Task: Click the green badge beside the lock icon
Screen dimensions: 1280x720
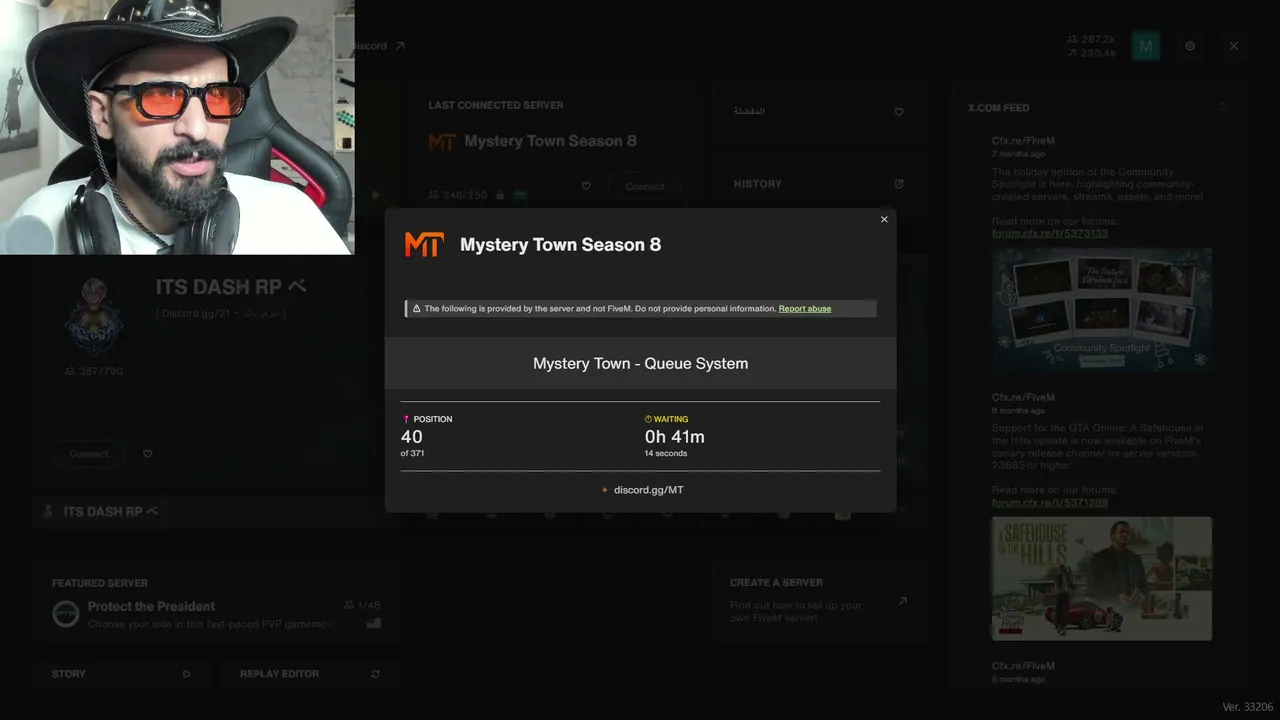Action: 520,195
